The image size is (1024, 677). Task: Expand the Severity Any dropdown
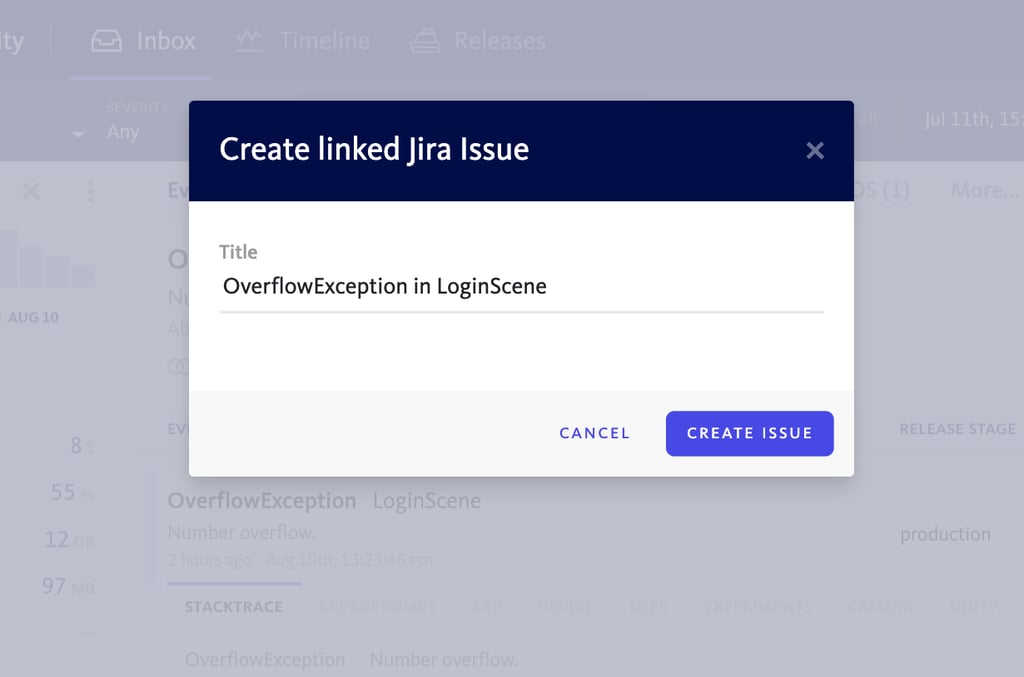(x=123, y=131)
